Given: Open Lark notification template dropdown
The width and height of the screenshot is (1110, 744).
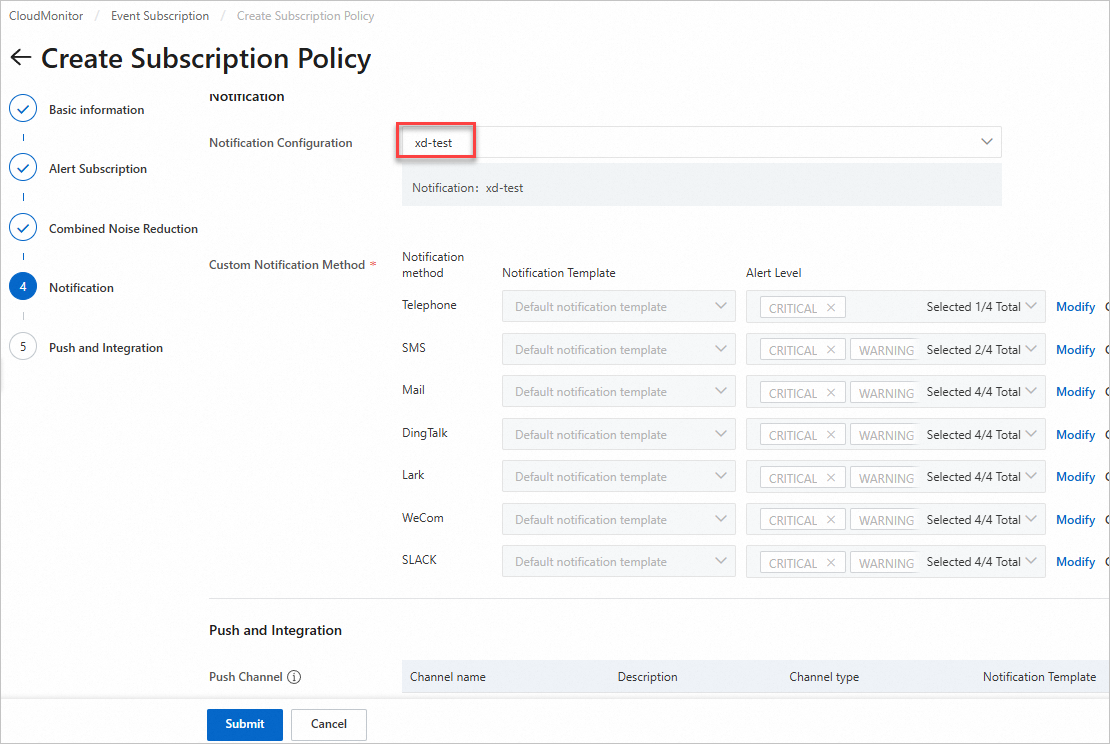Looking at the screenshot, I should tap(619, 476).
